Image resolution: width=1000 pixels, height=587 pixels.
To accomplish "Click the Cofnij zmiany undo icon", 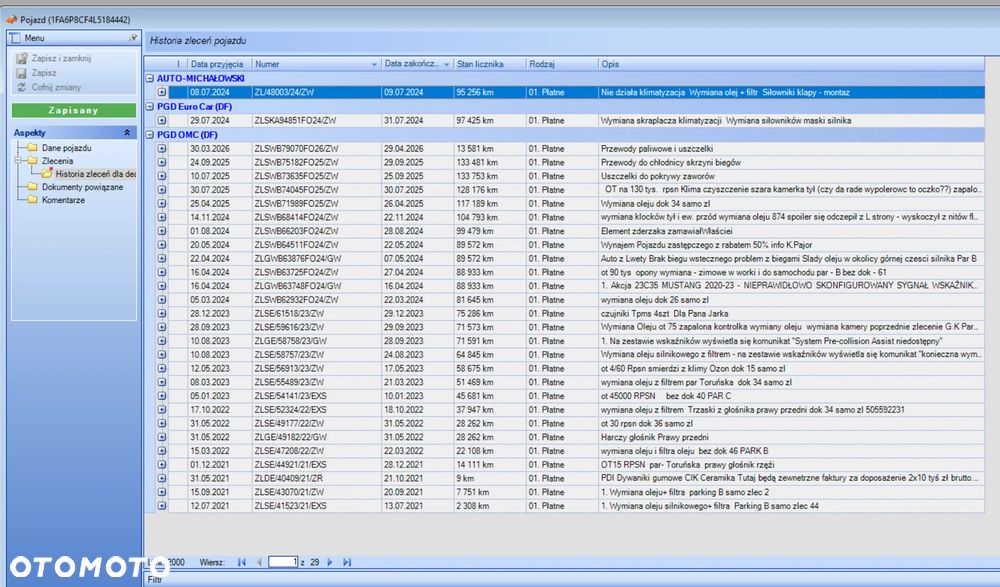I will [x=22, y=87].
